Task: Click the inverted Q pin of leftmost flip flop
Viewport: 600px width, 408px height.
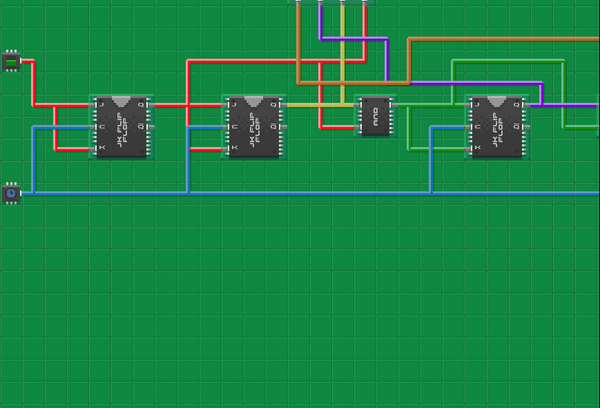Action: [152, 127]
